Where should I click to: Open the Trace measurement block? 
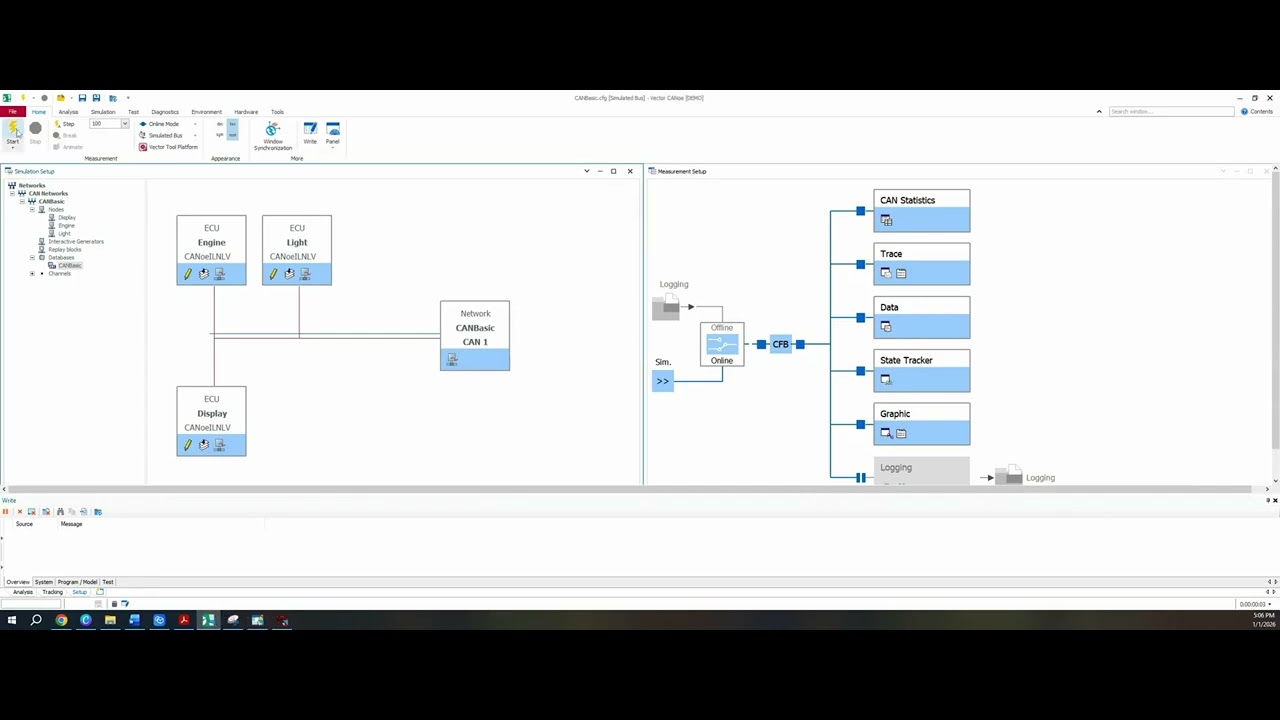click(921, 264)
